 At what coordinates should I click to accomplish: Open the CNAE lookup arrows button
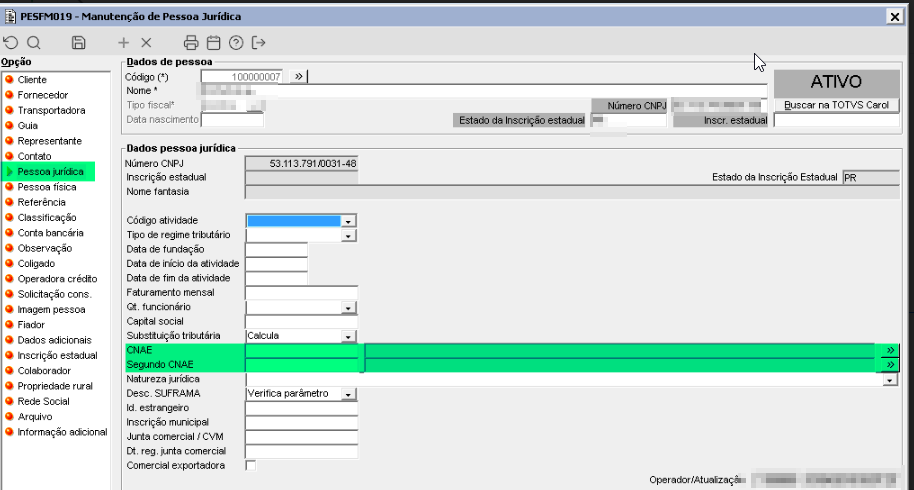pos(890,350)
